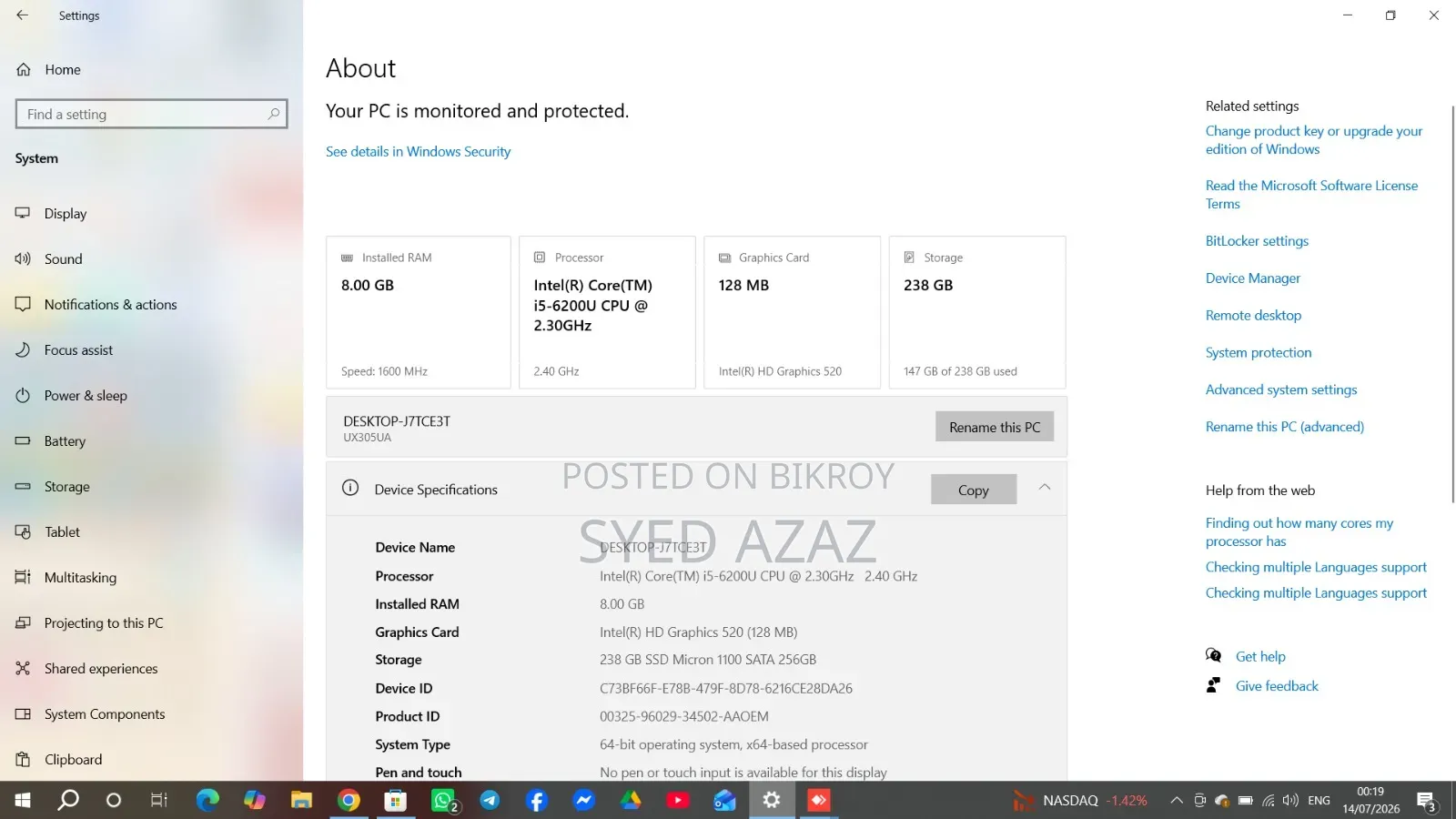This screenshot has height=819, width=1456.
Task: Open YouTube from the taskbar
Action: [678, 801]
